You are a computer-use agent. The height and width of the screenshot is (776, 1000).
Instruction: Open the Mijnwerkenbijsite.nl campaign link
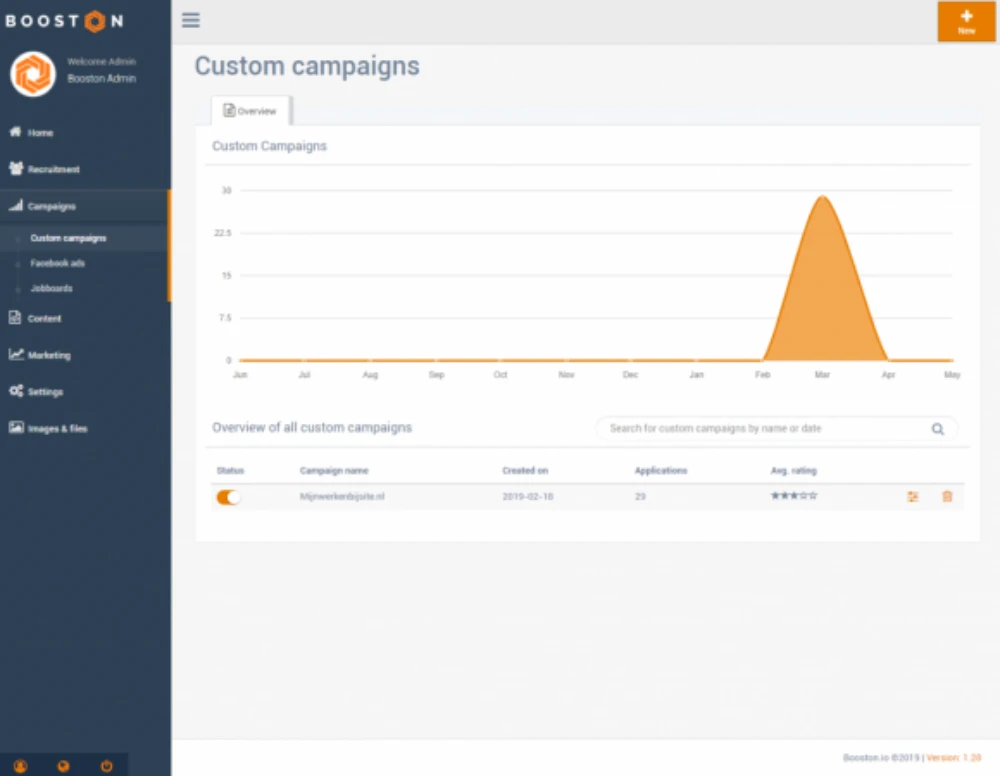point(343,496)
